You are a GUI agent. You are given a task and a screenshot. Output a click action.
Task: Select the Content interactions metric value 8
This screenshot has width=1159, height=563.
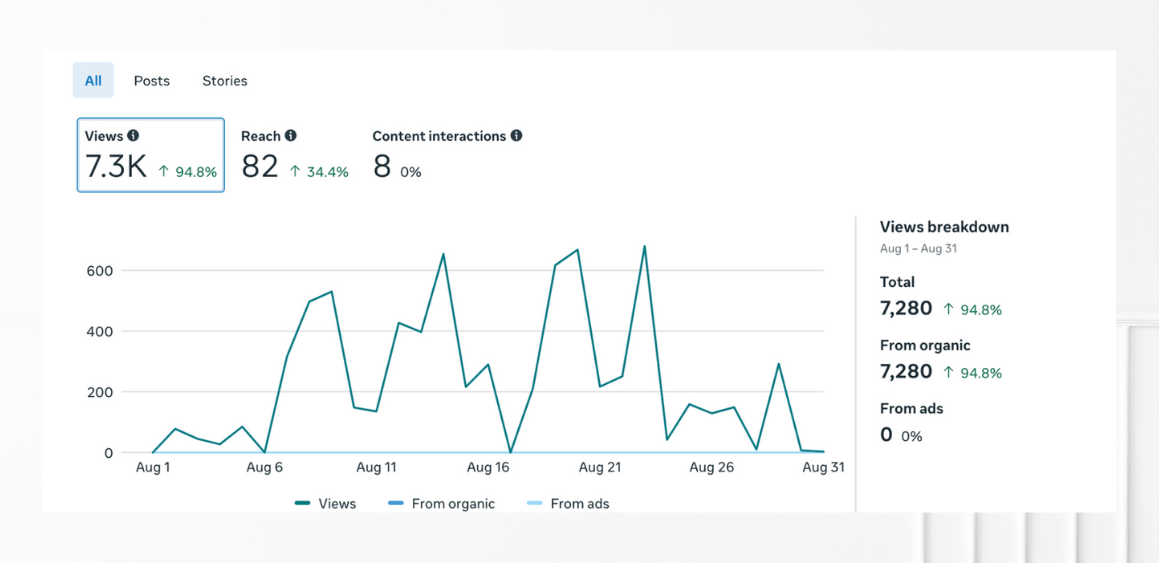pyautogui.click(x=382, y=167)
